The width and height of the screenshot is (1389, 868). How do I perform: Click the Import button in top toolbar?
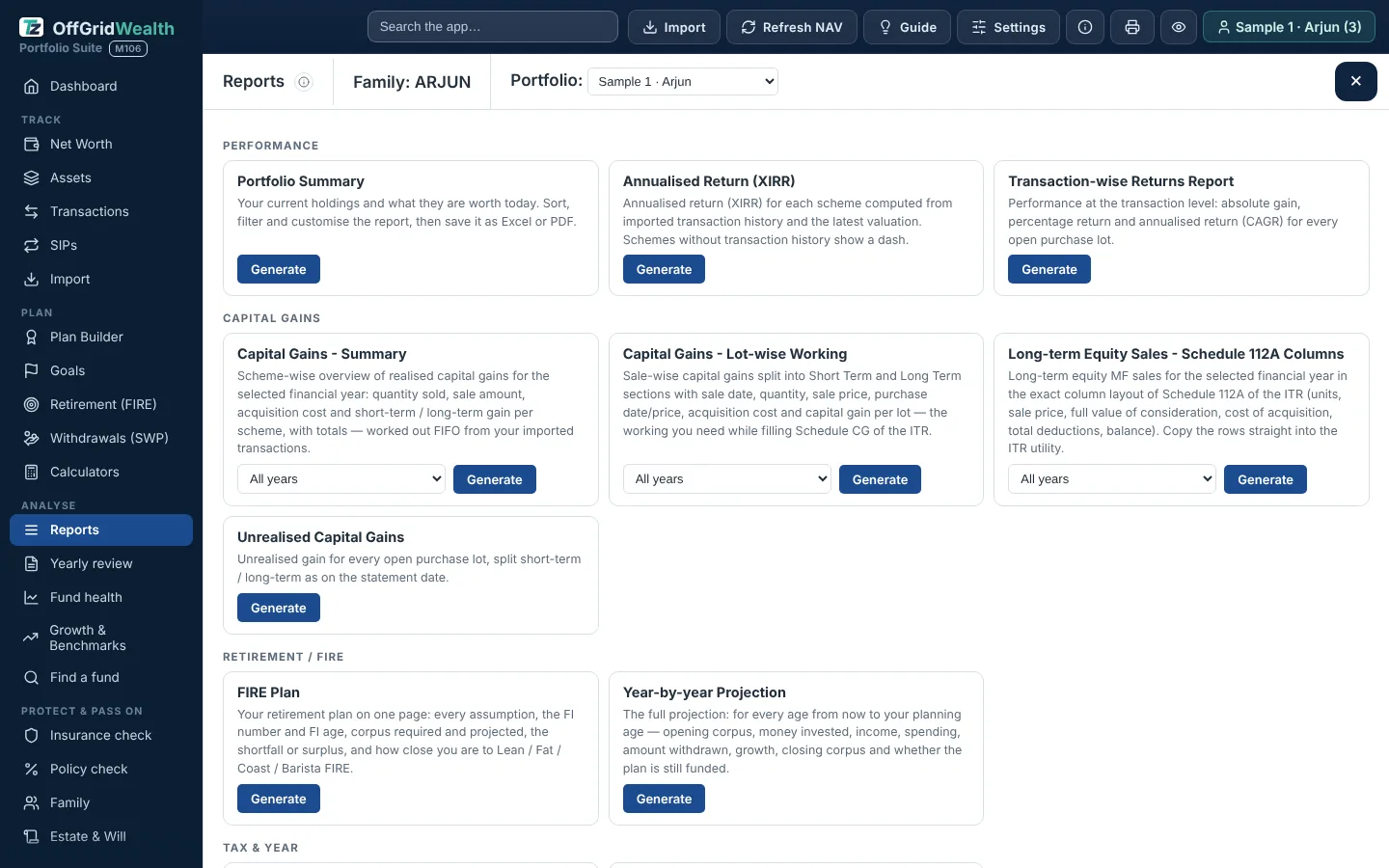tap(674, 27)
